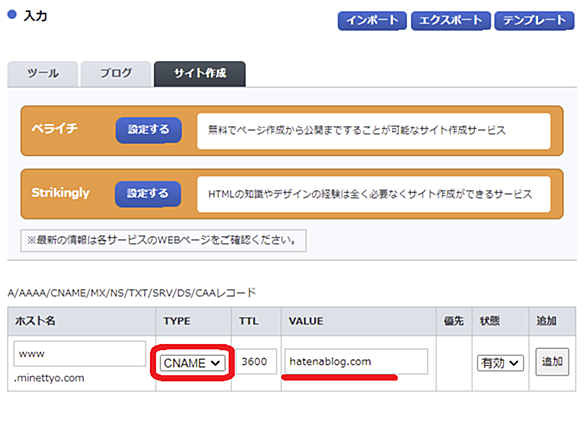This screenshot has width=586, height=426.
Task: Click 設定する for ペライチ
Action: coord(148,130)
